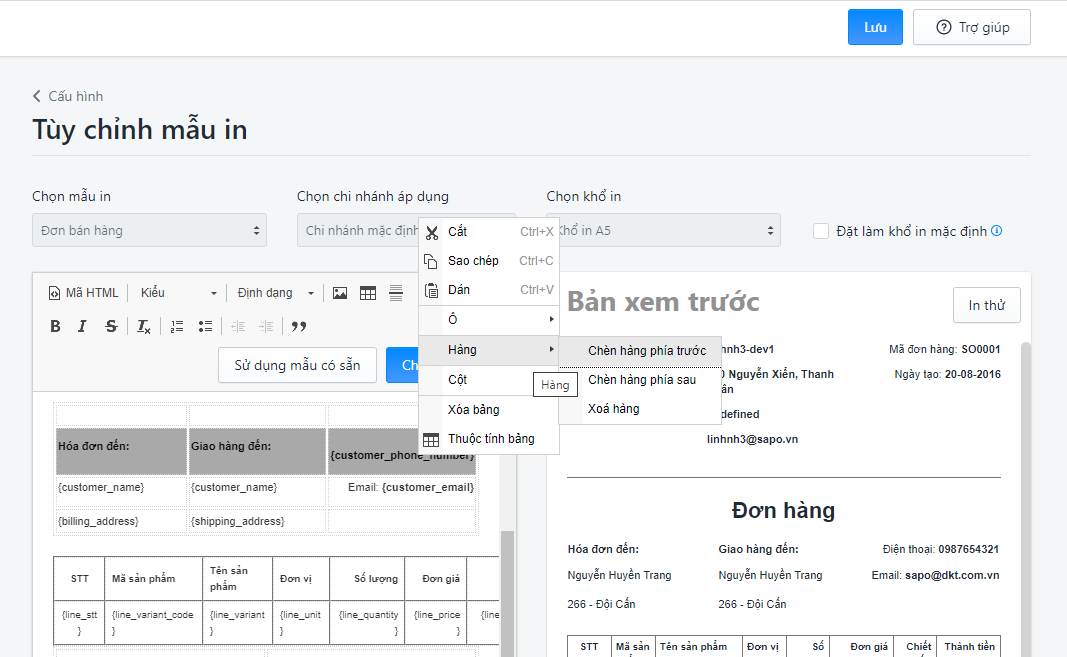Insert a numbered list
This screenshot has height=657, width=1067.
(177, 326)
